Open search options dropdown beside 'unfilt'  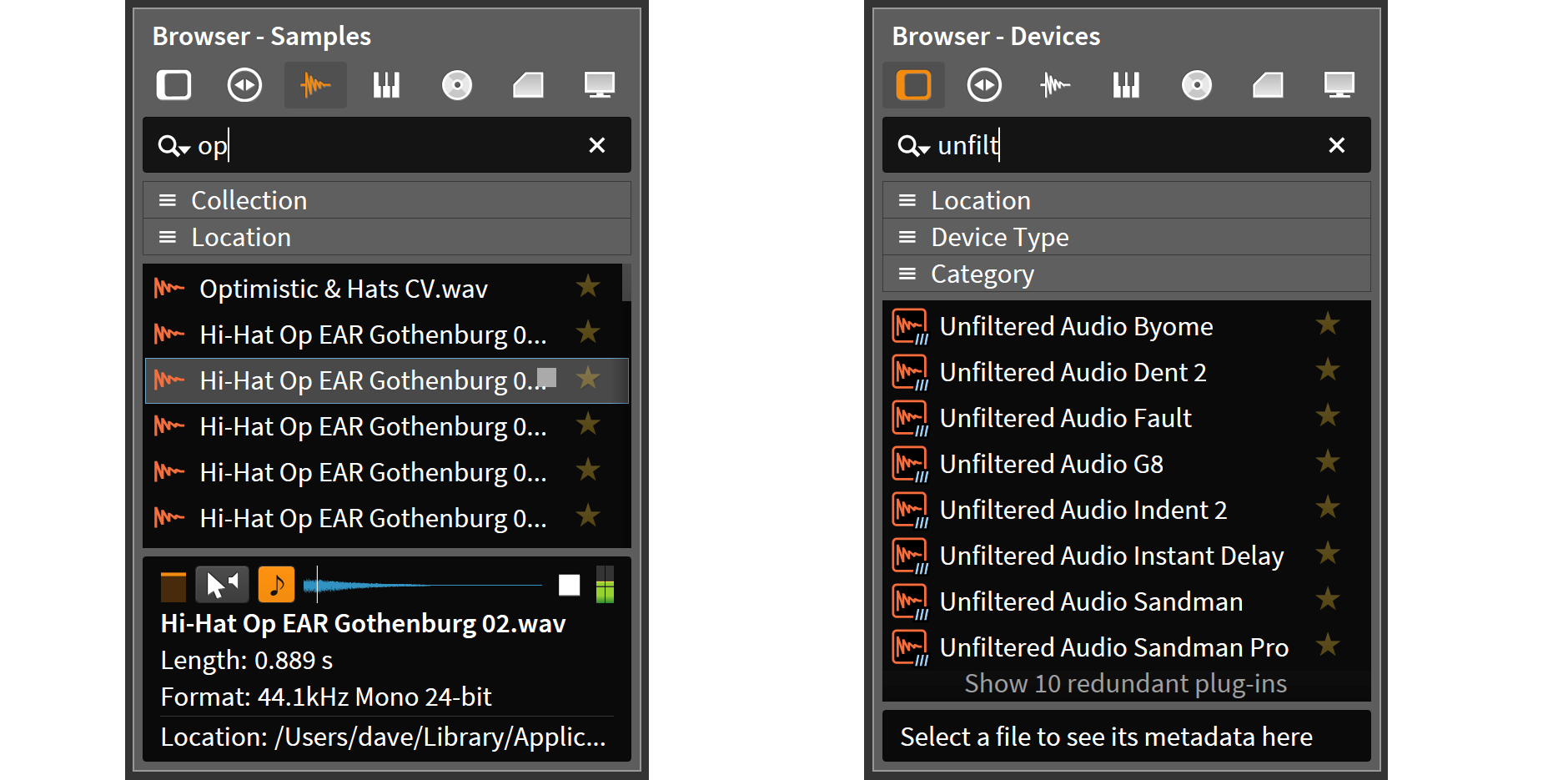pyautogui.click(x=914, y=147)
